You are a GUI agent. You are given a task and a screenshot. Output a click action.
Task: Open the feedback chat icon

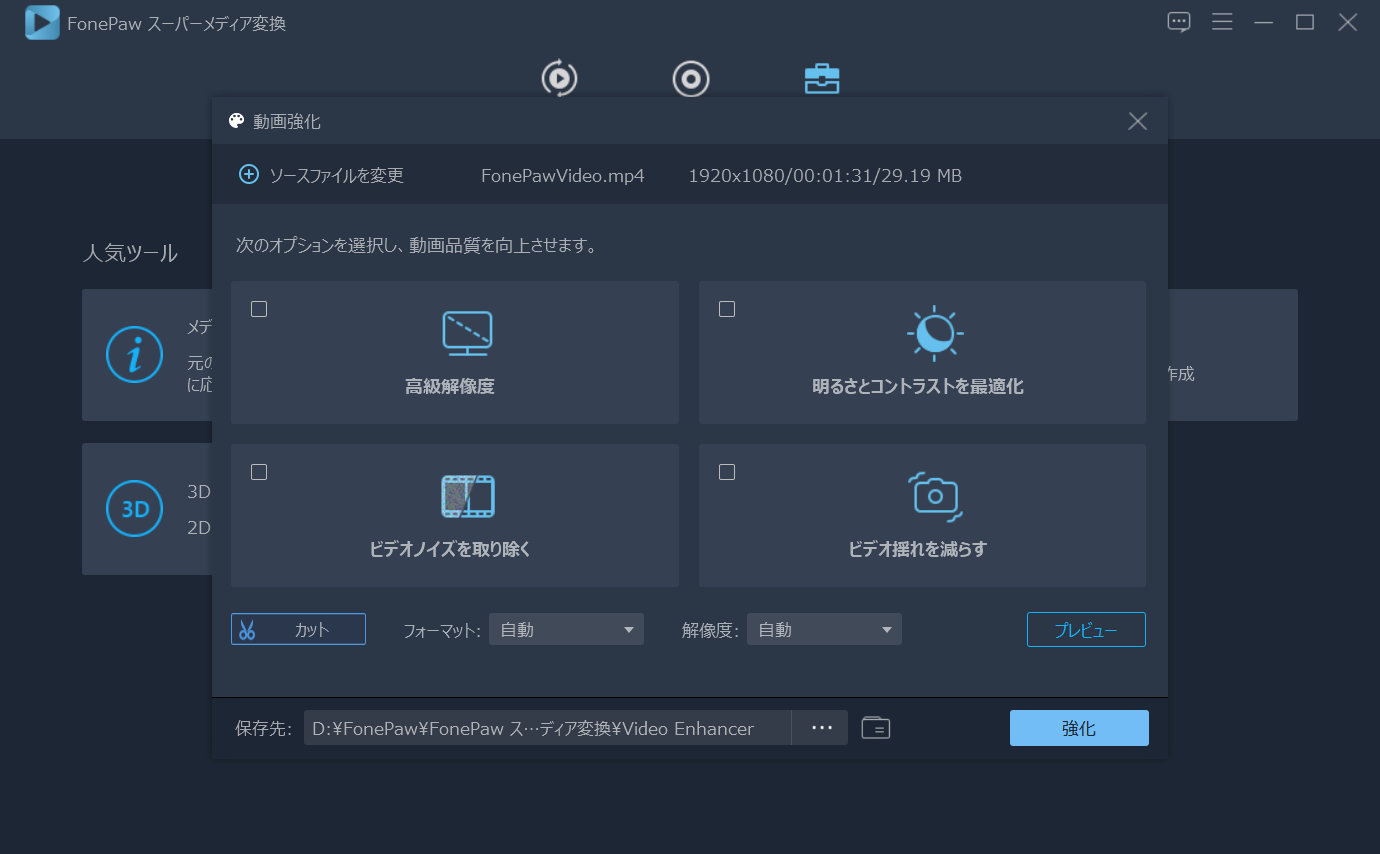pos(1179,22)
